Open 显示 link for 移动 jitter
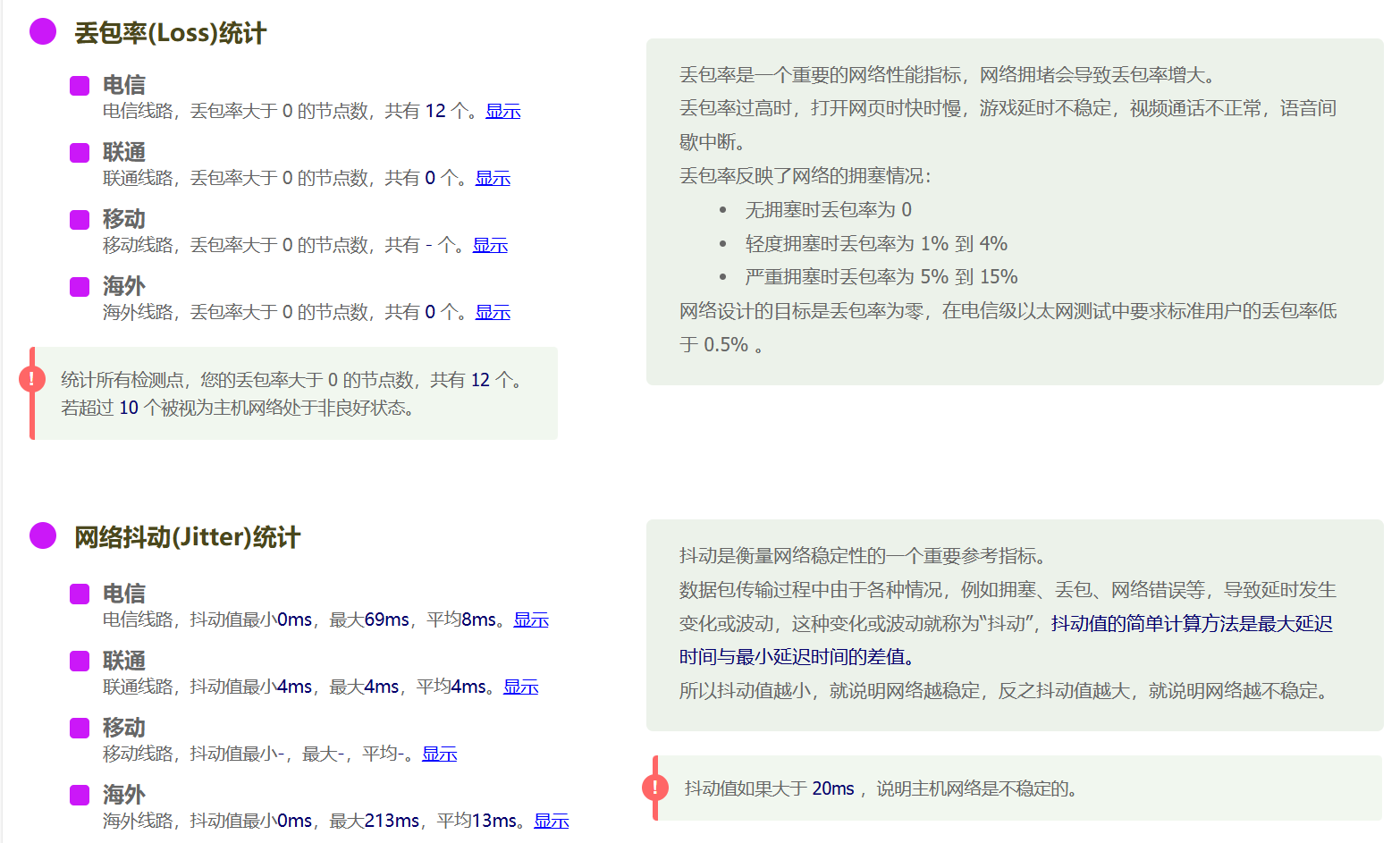The height and width of the screenshot is (843, 1400). [439, 754]
